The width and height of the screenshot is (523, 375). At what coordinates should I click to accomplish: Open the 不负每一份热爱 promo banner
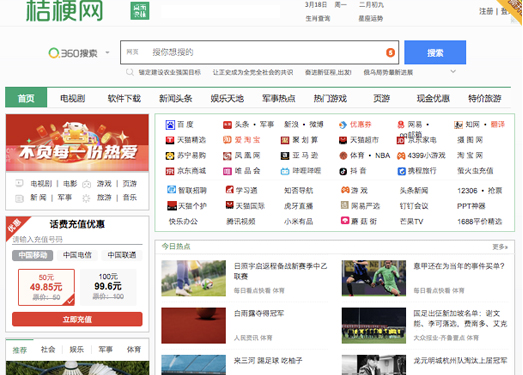(x=77, y=143)
